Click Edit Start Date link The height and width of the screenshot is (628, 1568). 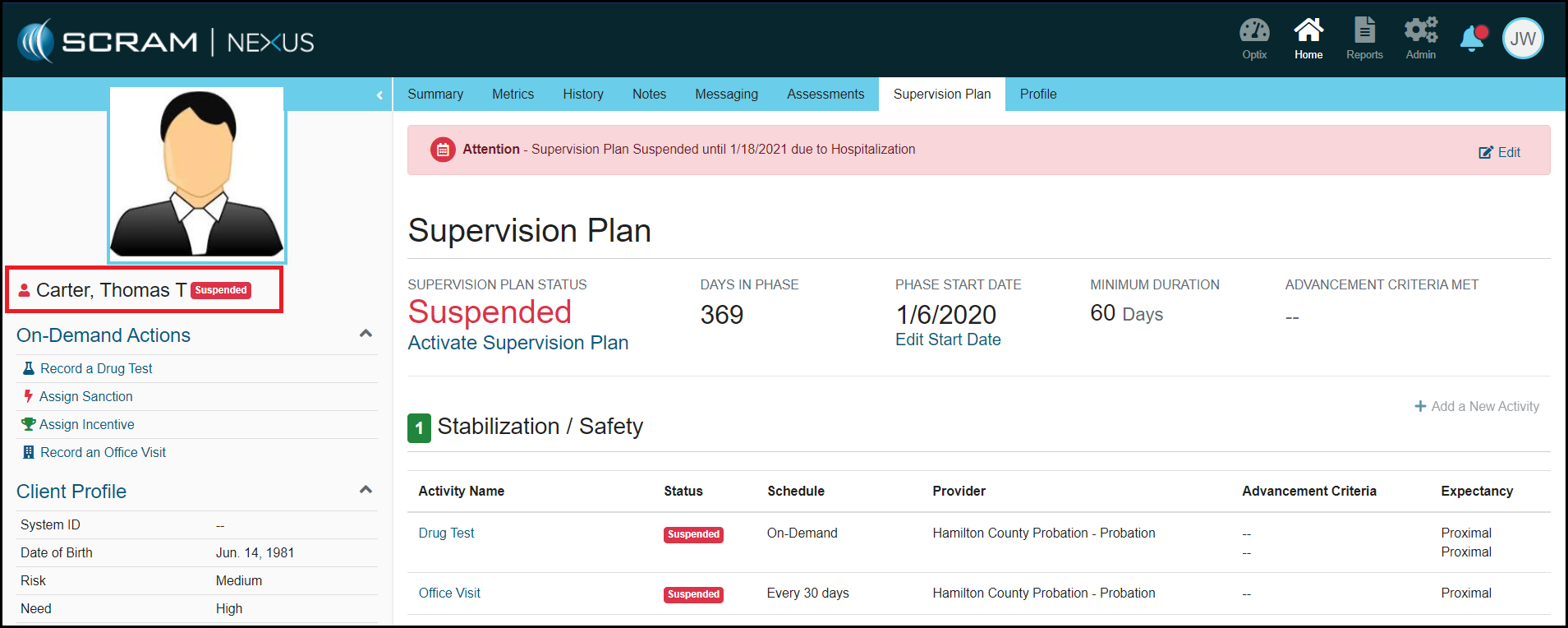[x=948, y=339]
